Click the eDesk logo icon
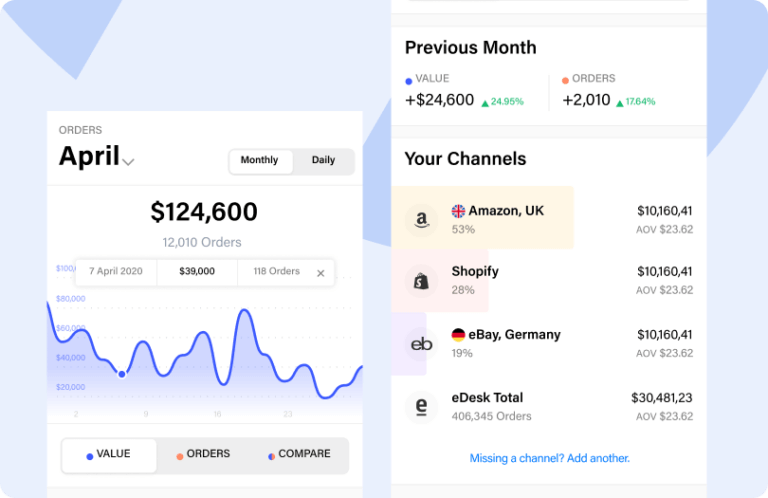Image resolution: width=768 pixels, height=498 pixels. 421,407
